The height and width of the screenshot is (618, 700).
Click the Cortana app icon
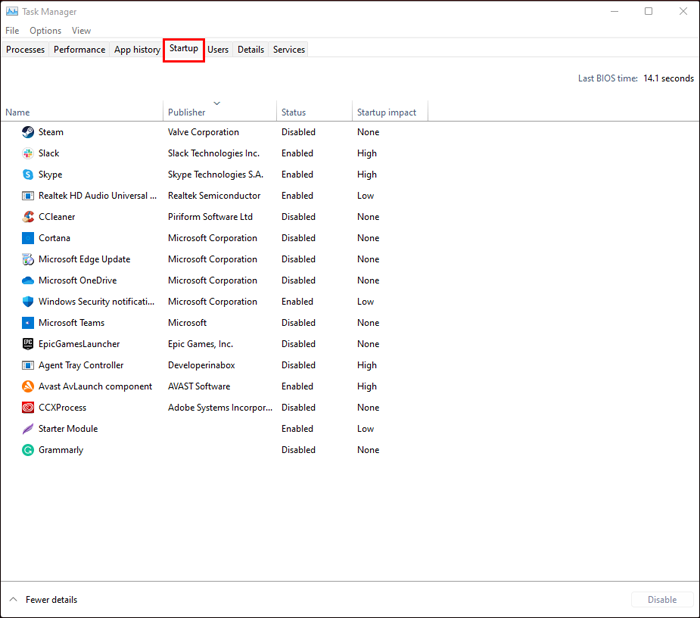pyautogui.click(x=28, y=238)
